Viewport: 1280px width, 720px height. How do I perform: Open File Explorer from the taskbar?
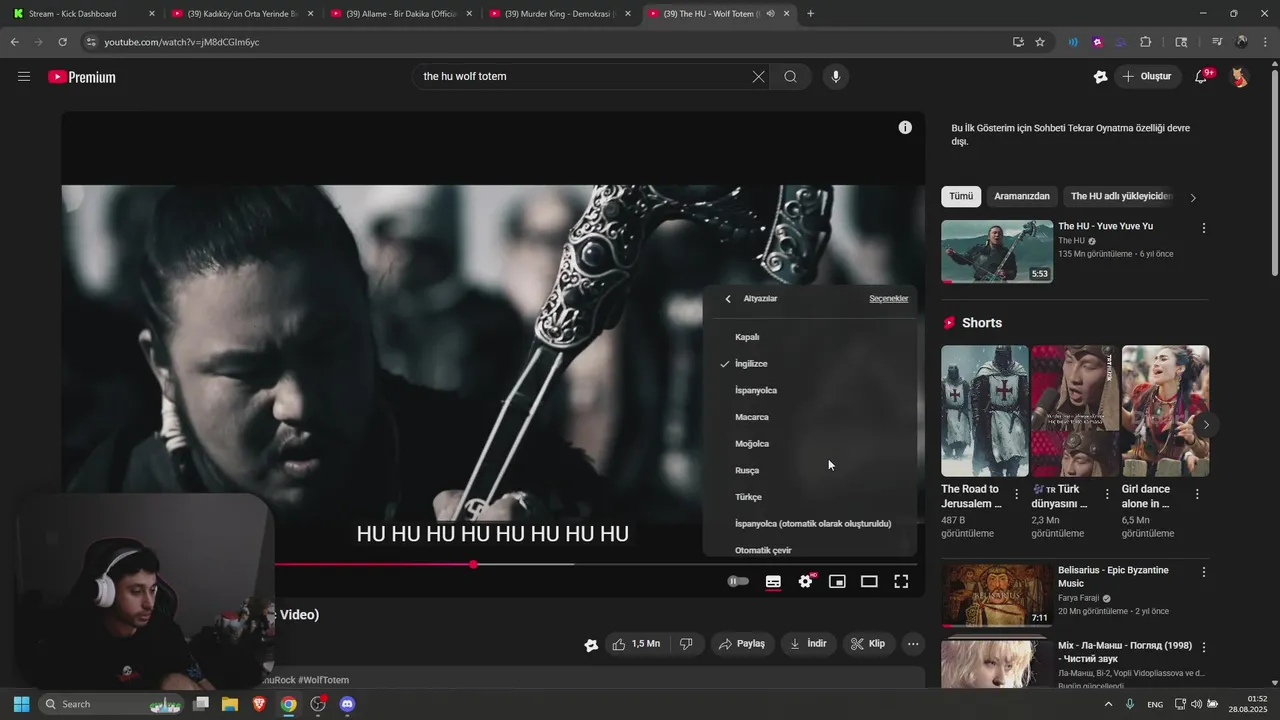point(229,704)
